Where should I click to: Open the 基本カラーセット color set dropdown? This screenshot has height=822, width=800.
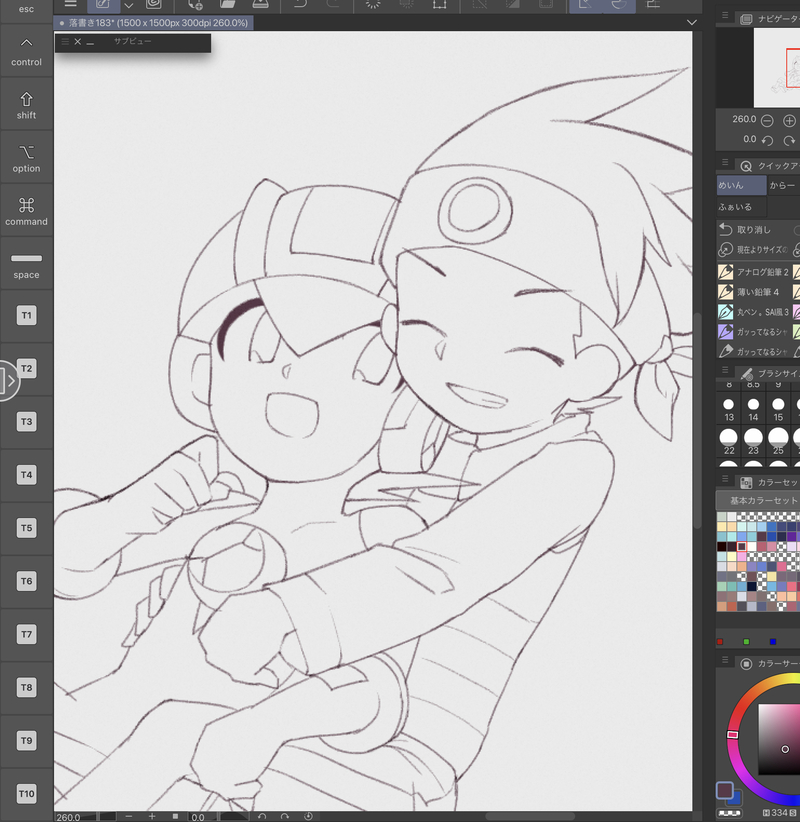[x=758, y=500]
